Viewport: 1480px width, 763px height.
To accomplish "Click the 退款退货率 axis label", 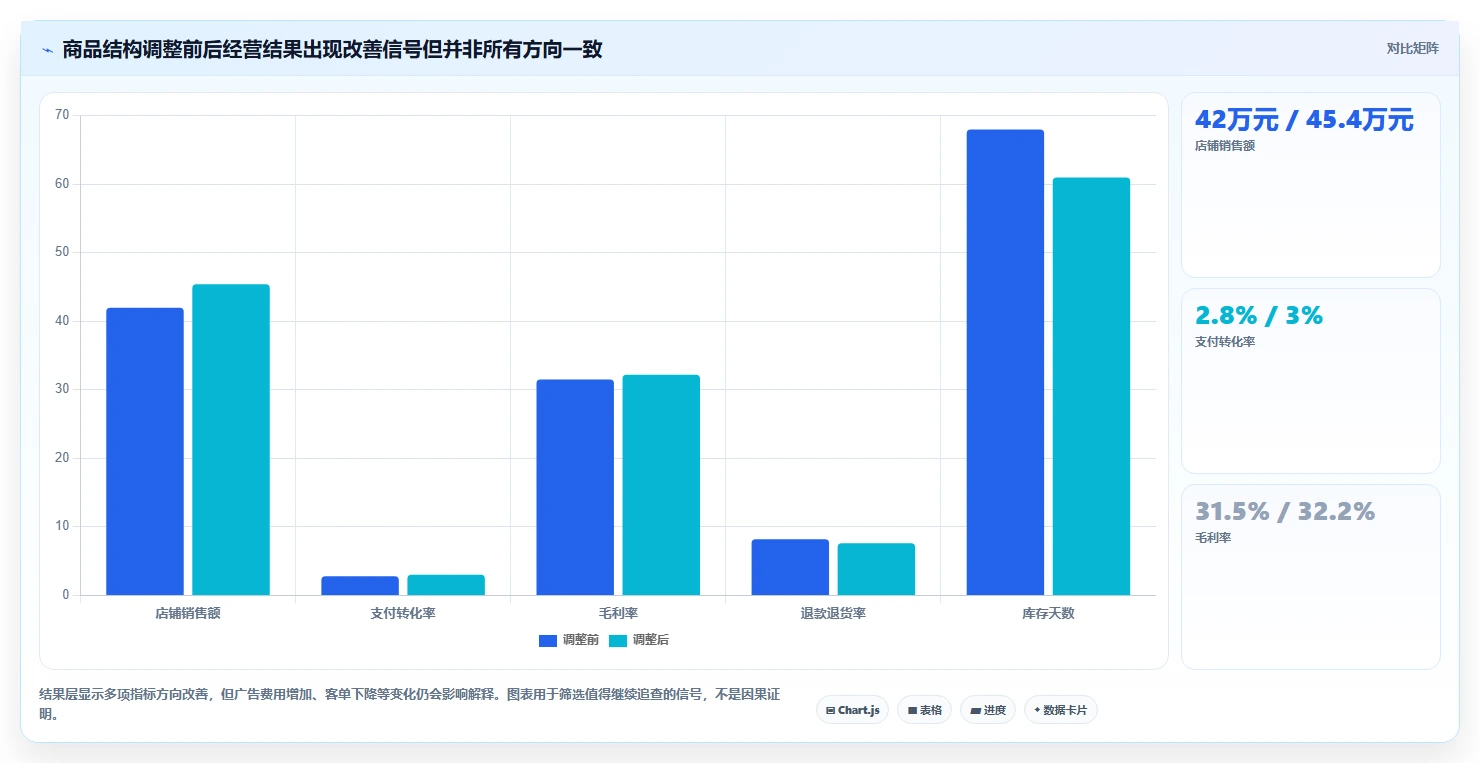I will pos(833,614).
